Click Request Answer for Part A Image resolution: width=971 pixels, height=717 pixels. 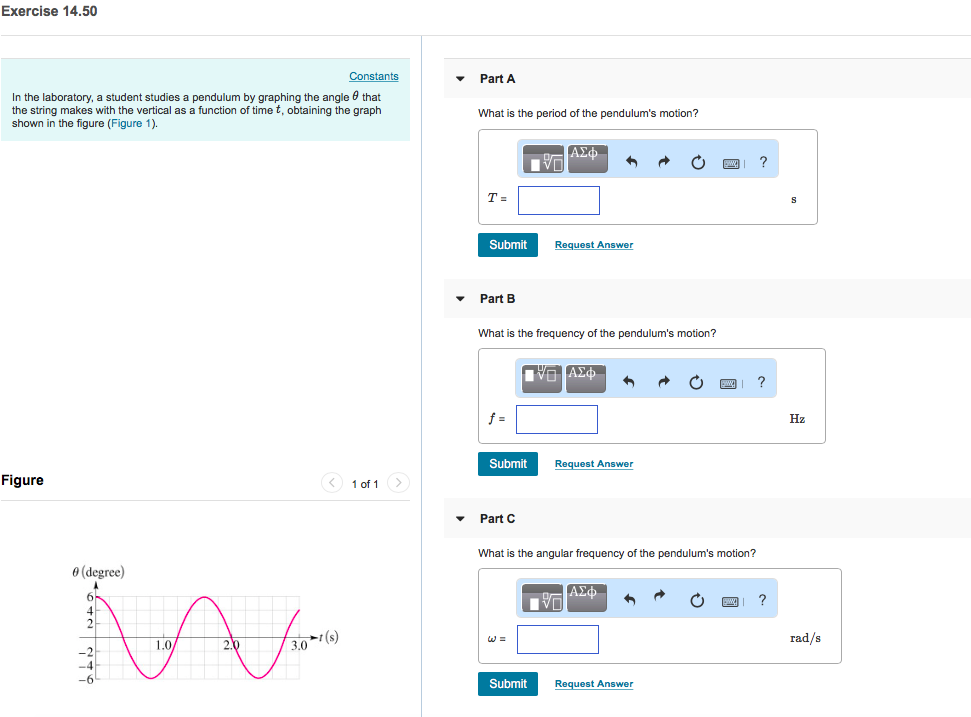[x=593, y=244]
